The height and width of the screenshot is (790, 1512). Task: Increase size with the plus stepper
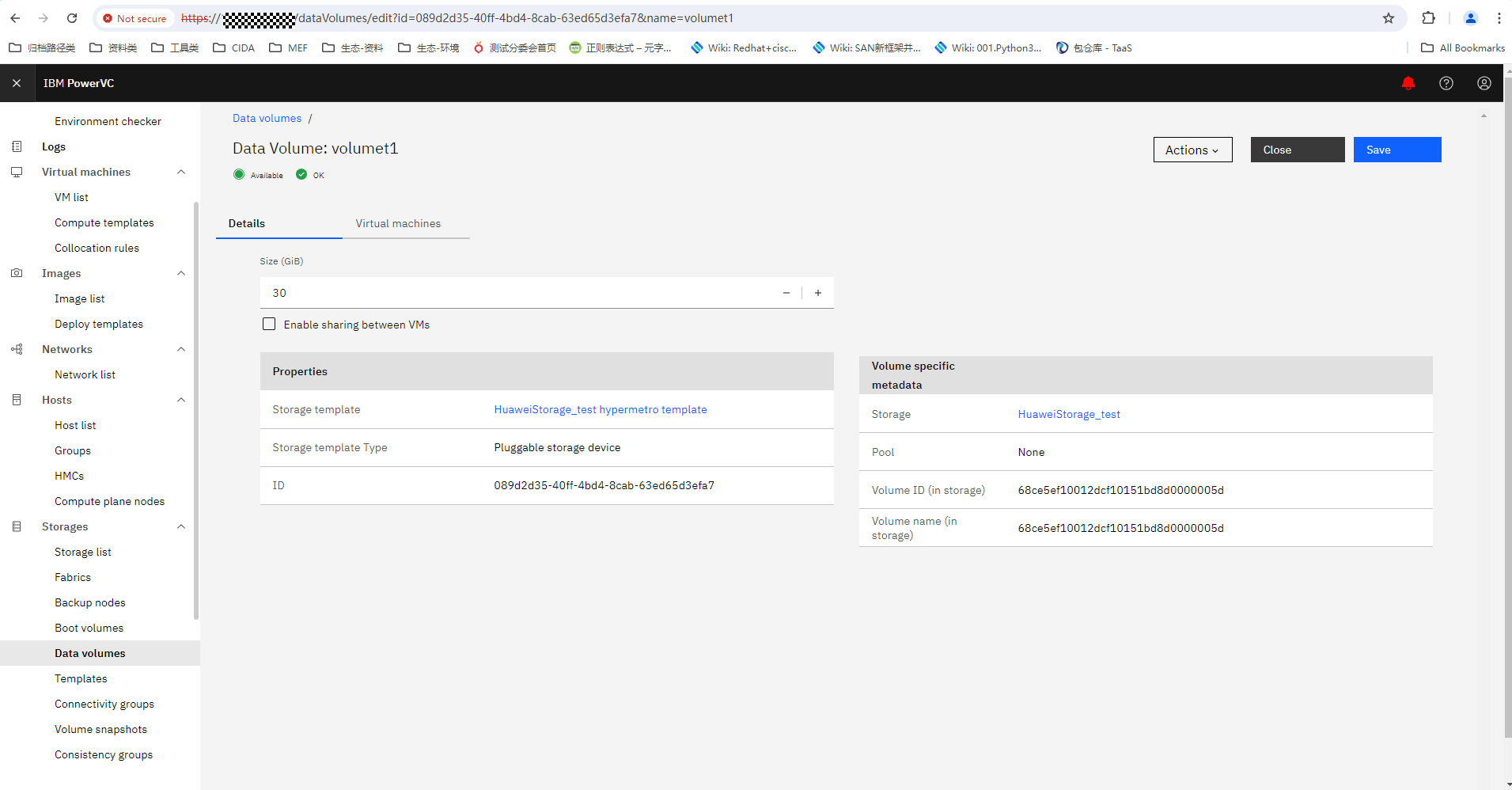point(818,293)
